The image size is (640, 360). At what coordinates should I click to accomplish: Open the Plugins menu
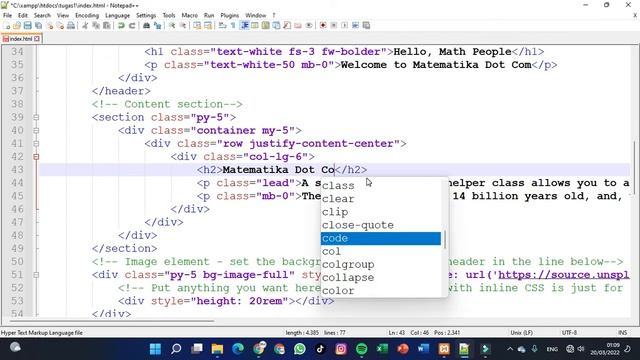point(229,16)
